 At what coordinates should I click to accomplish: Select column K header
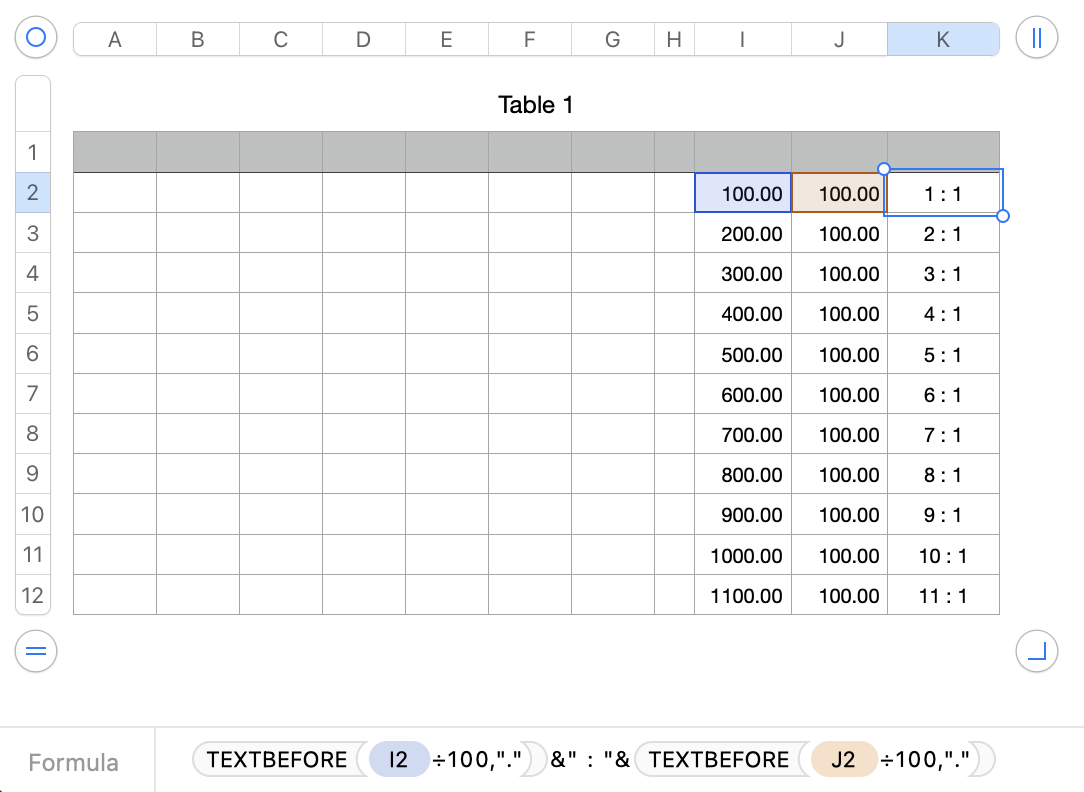[x=943, y=39]
